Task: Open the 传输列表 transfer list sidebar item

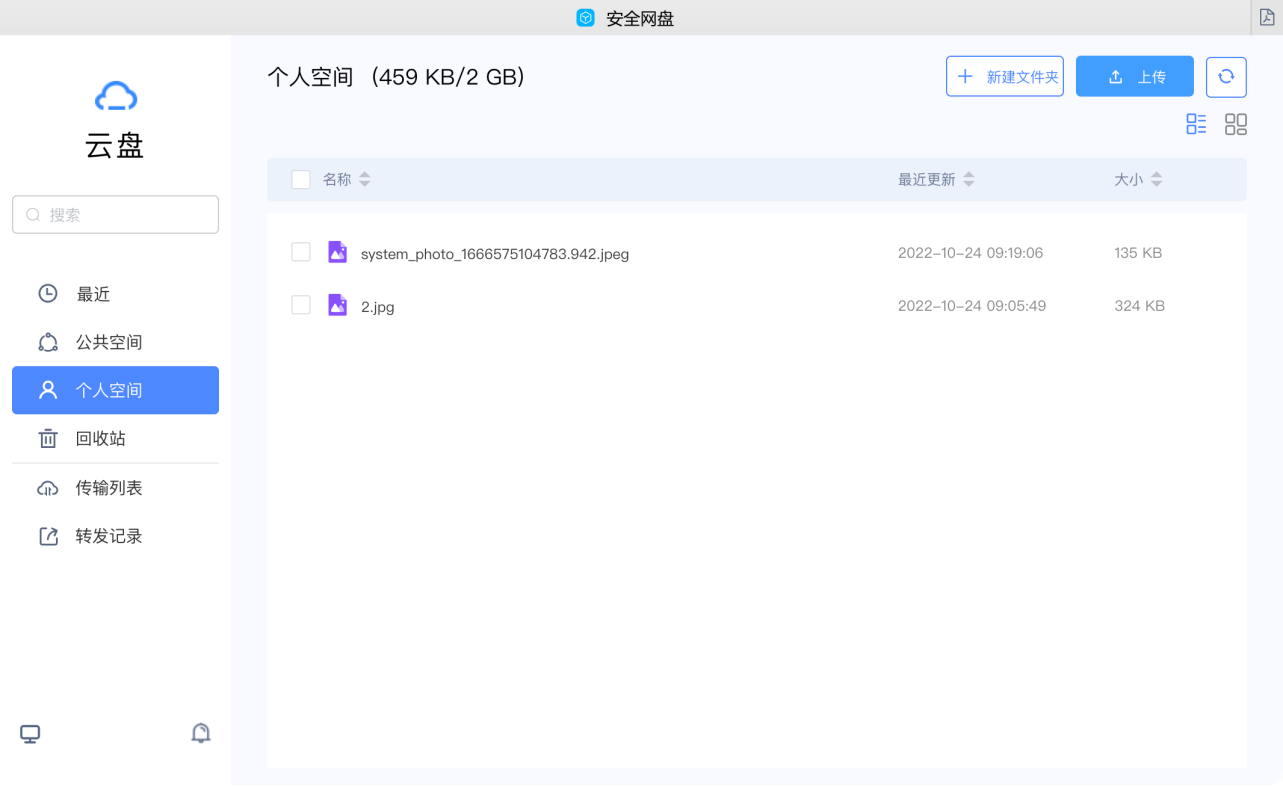Action: (x=110, y=487)
